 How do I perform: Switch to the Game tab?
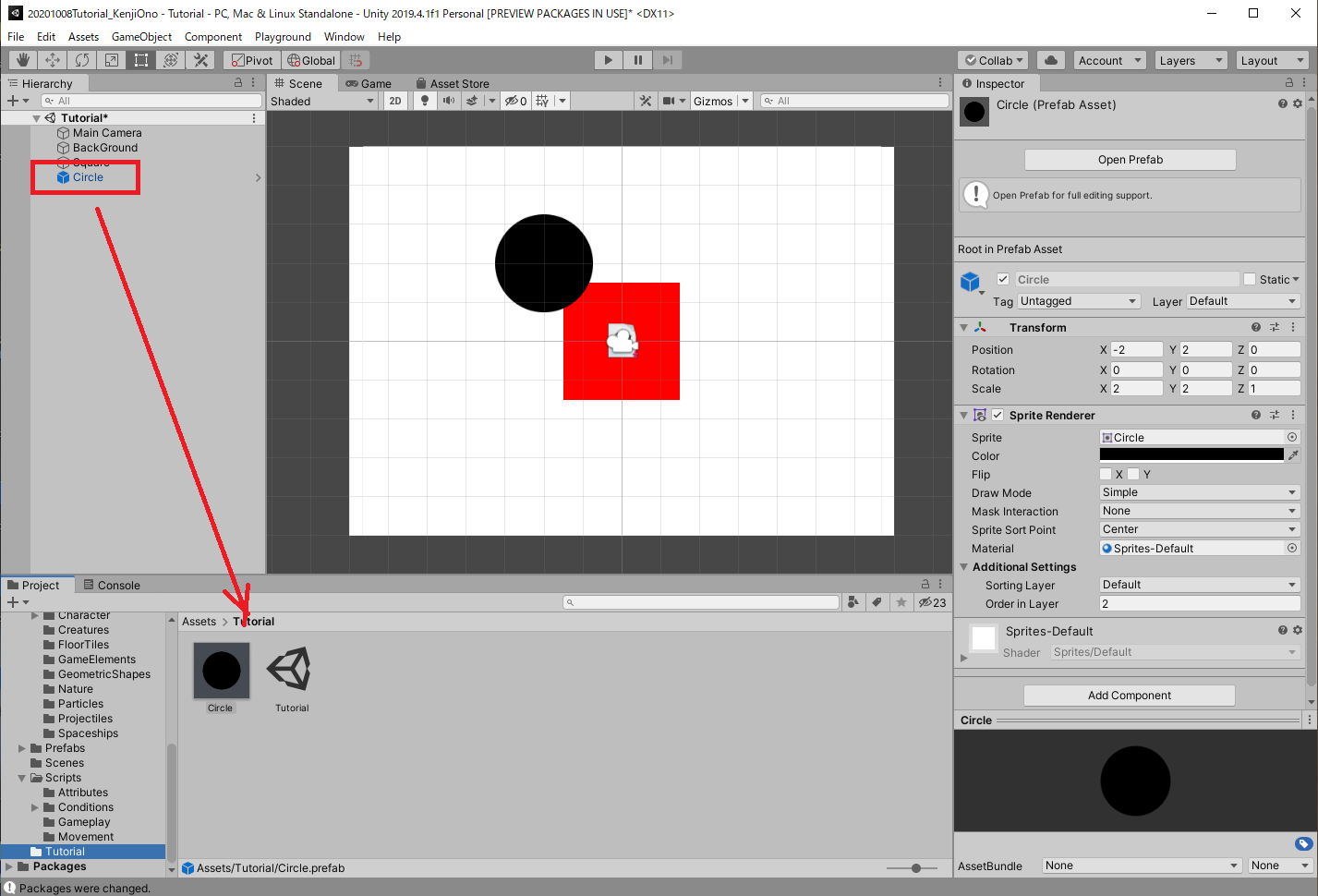(369, 83)
